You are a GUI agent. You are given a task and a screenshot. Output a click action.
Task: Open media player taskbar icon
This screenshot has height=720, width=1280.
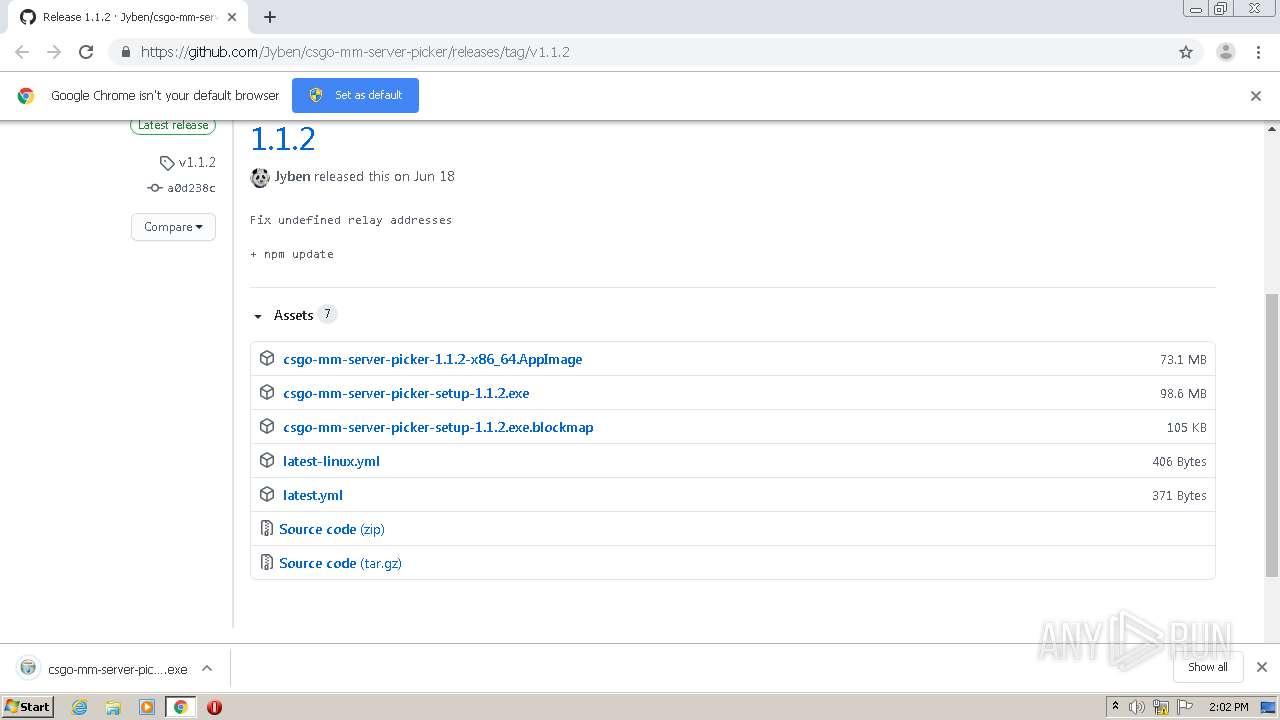(x=147, y=707)
